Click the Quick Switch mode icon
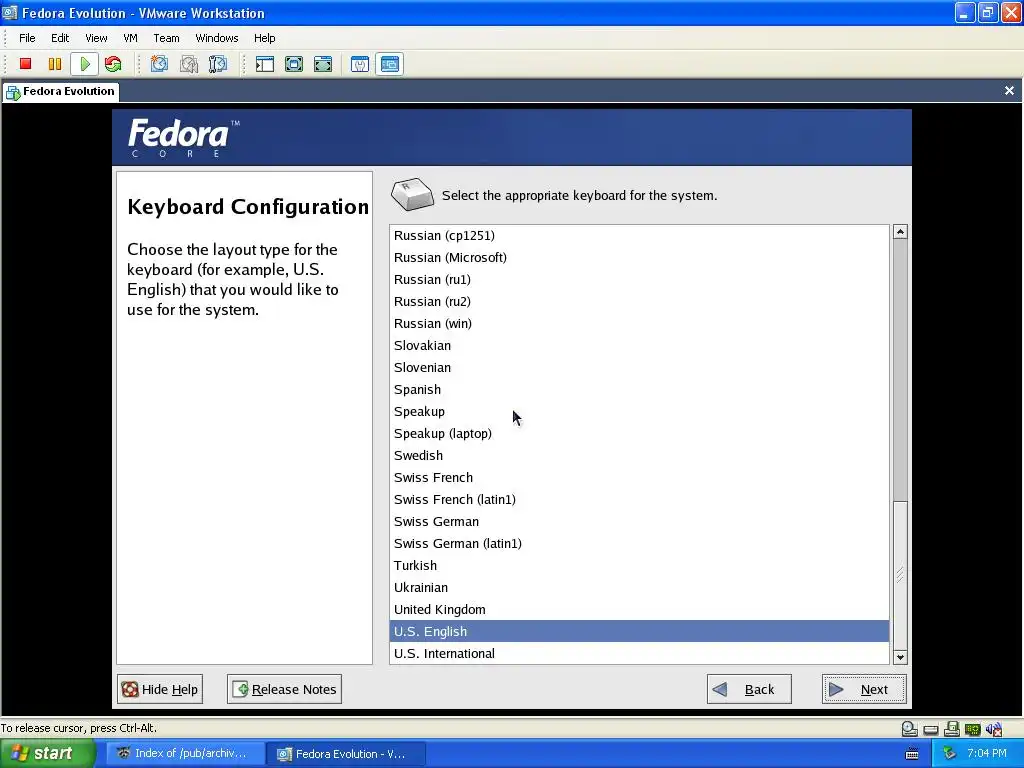 tap(294, 64)
